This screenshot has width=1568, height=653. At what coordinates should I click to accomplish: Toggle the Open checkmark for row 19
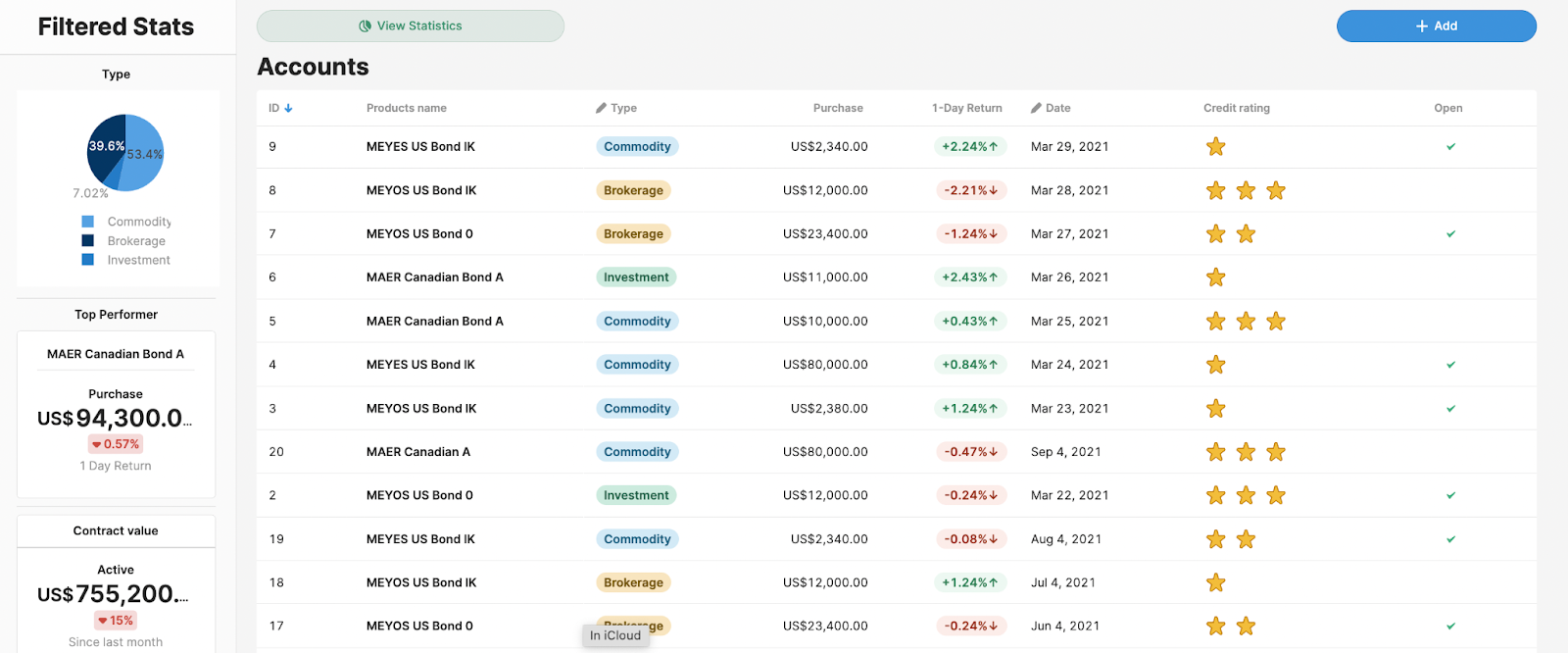[x=1450, y=539]
